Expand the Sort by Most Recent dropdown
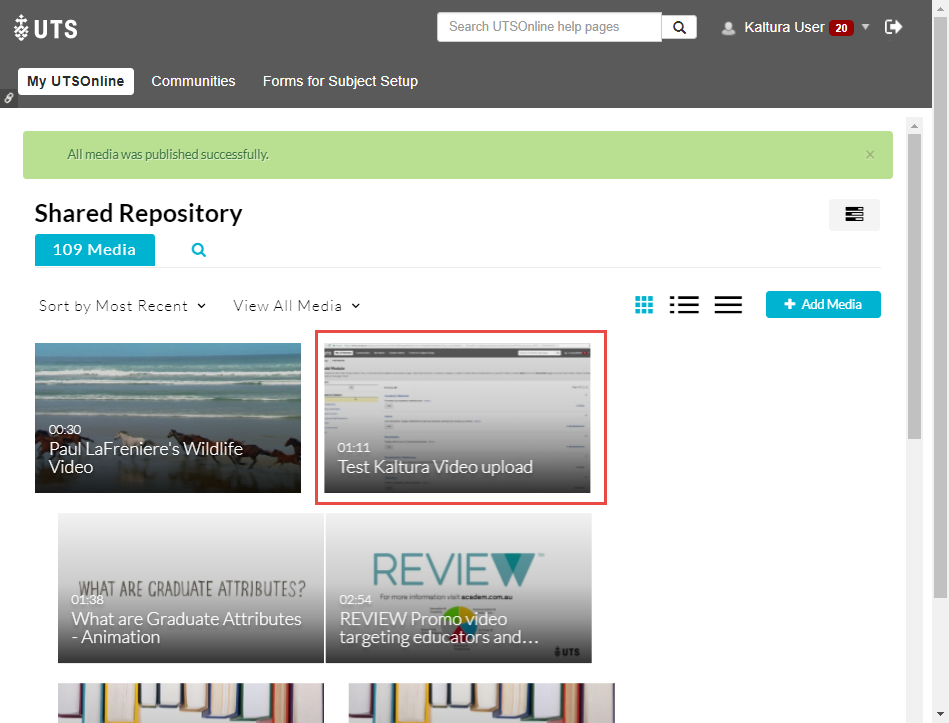 click(122, 306)
